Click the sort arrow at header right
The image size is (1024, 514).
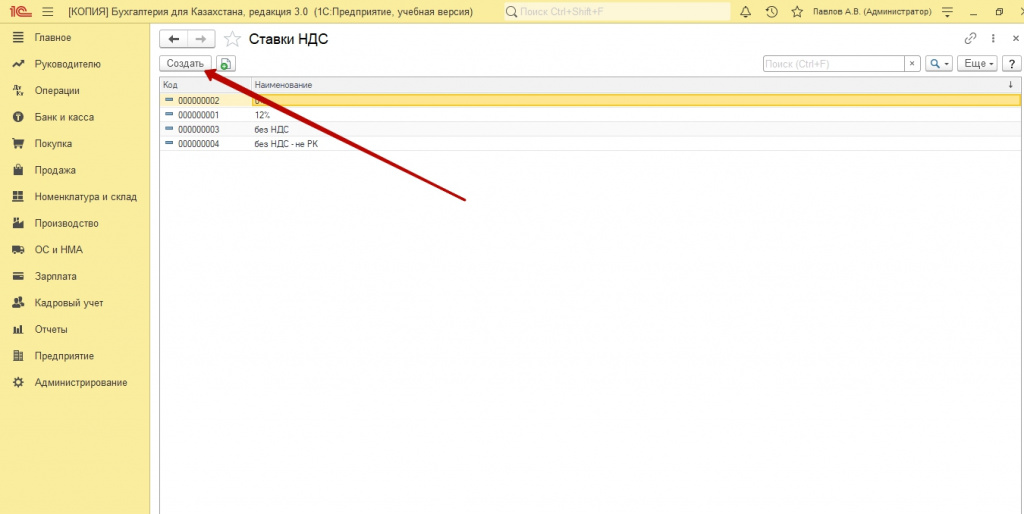[x=1010, y=86]
